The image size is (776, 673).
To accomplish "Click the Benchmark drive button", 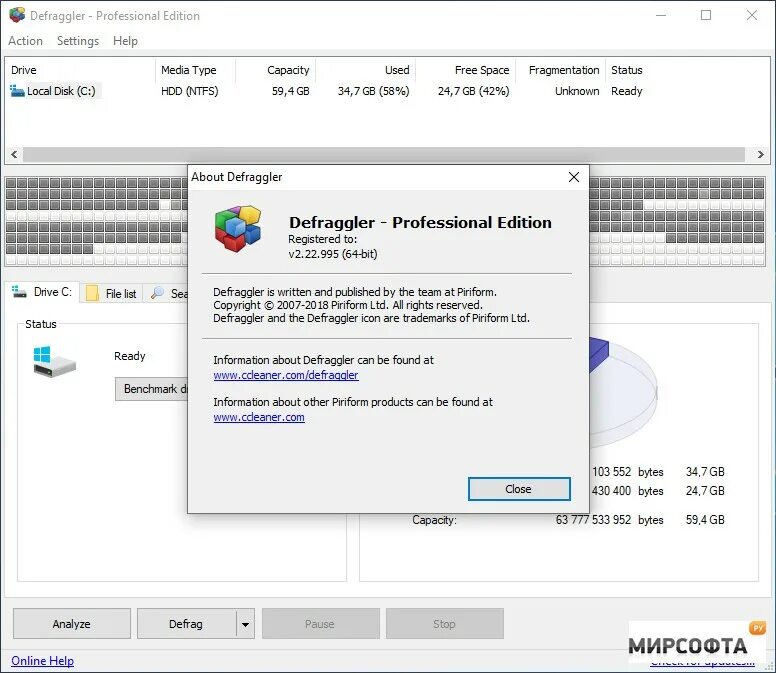I will coord(151,389).
